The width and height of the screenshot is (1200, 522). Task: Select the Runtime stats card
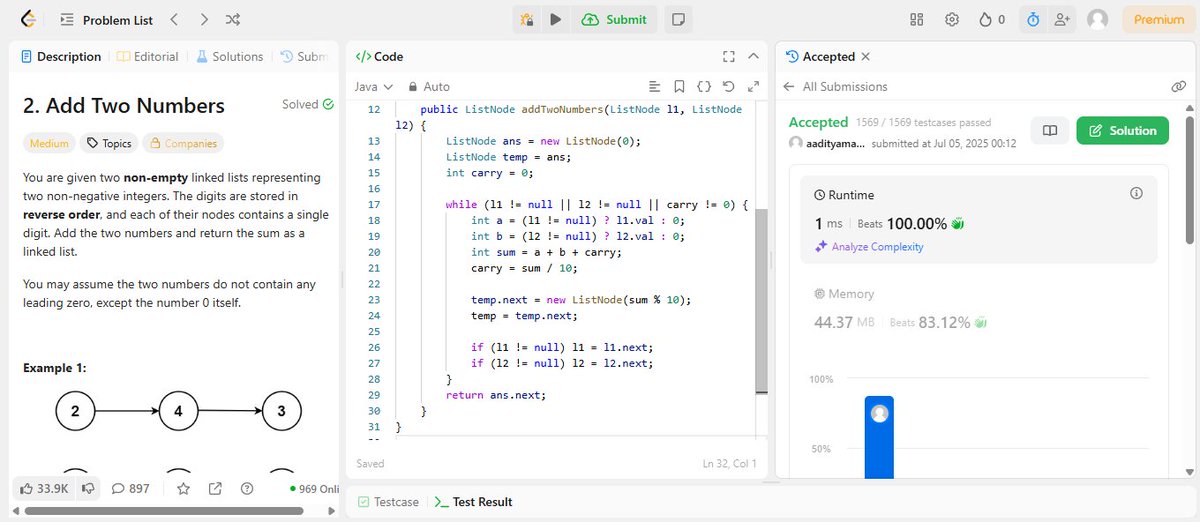click(x=978, y=220)
